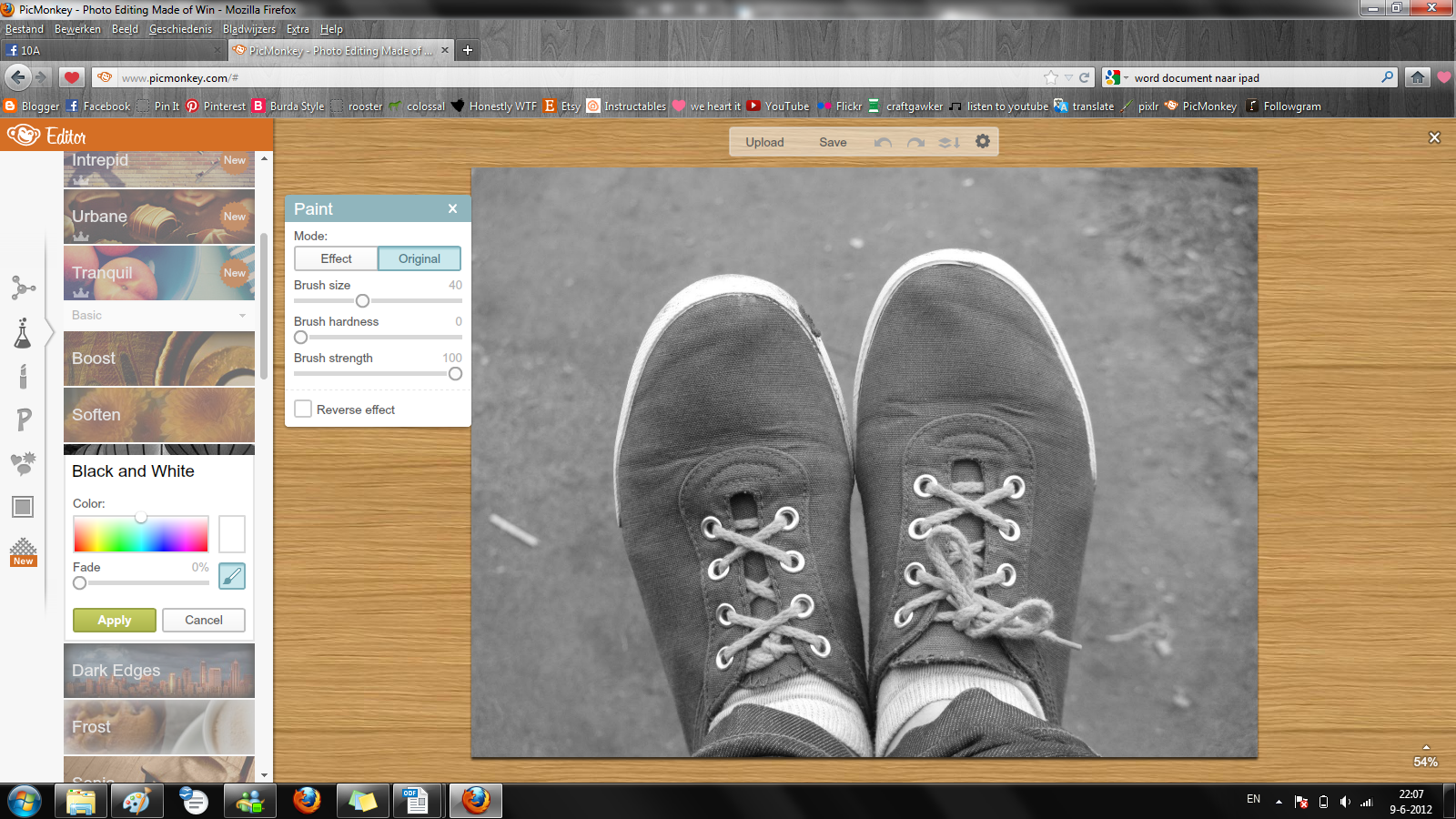Open new browser tab with plus
The height and width of the screenshot is (819, 1456).
point(468,50)
